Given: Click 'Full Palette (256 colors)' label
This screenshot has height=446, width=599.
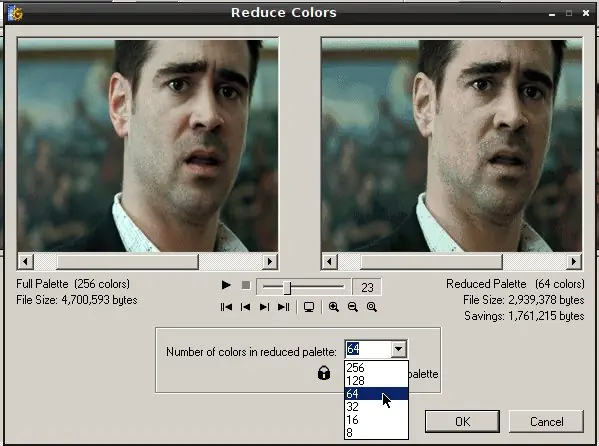Looking at the screenshot, I should [73, 284].
